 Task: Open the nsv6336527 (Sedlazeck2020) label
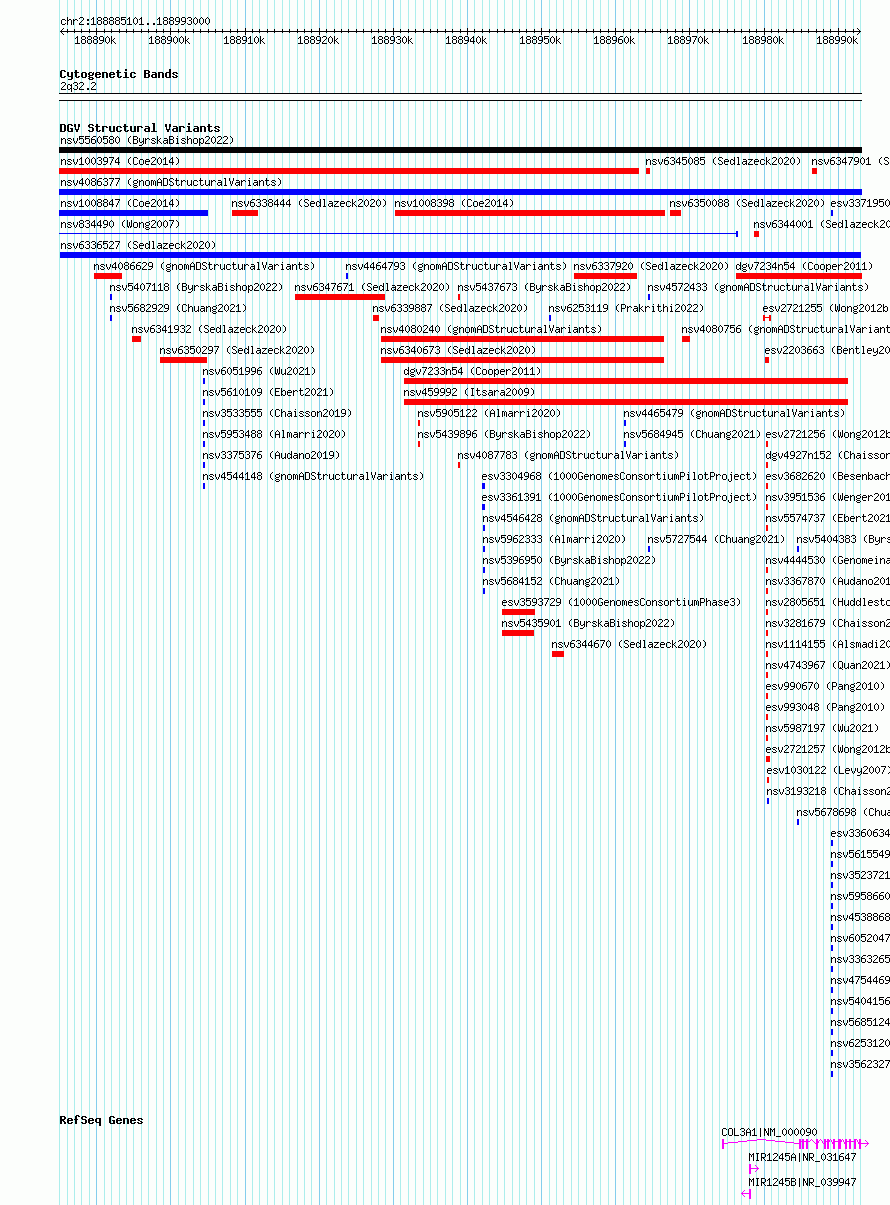(x=138, y=245)
